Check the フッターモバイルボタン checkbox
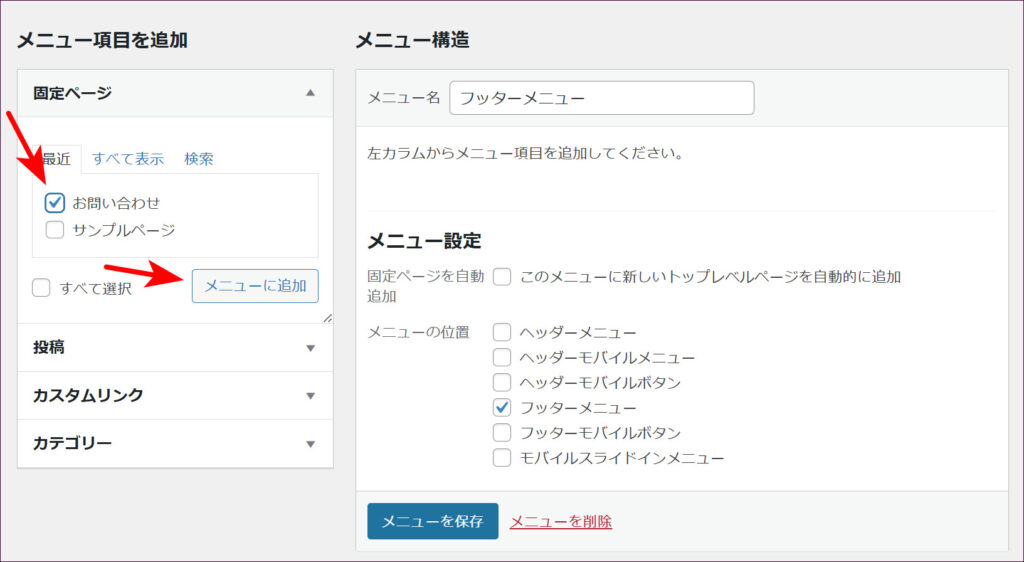 (502, 433)
